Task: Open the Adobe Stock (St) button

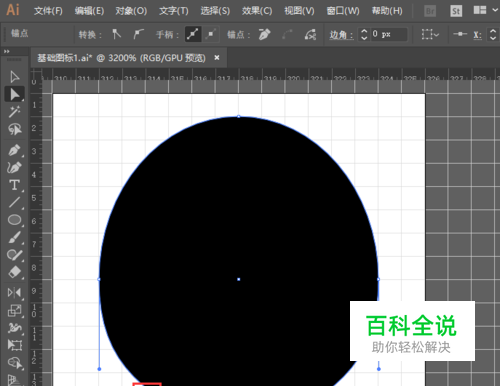Action: [x=456, y=11]
